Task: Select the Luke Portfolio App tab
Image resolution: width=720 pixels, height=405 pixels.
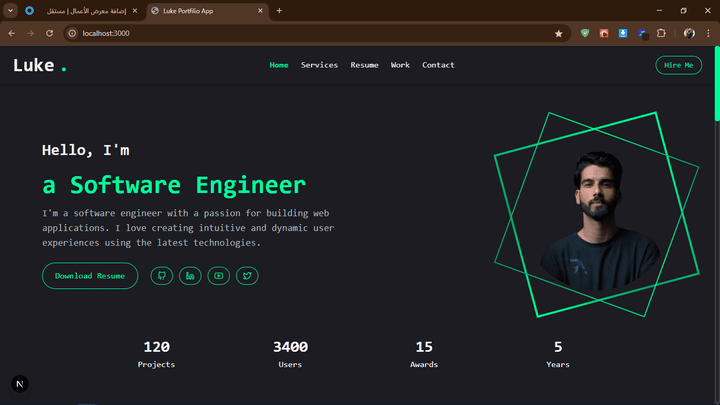Action: [208, 11]
